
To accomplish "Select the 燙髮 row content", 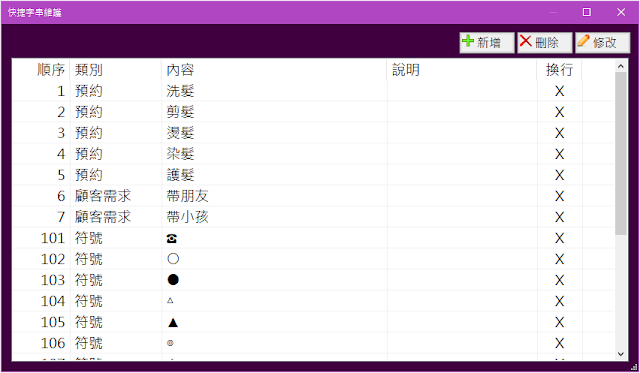I will [180, 133].
